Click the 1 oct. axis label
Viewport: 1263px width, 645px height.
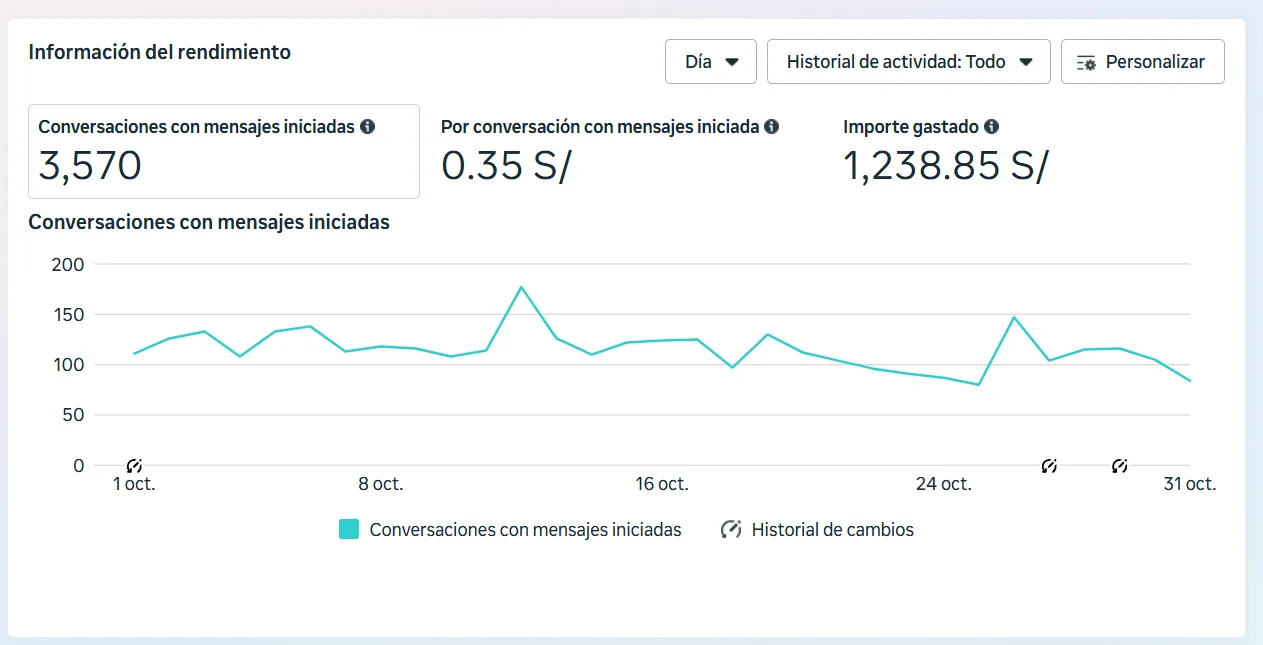(x=134, y=484)
